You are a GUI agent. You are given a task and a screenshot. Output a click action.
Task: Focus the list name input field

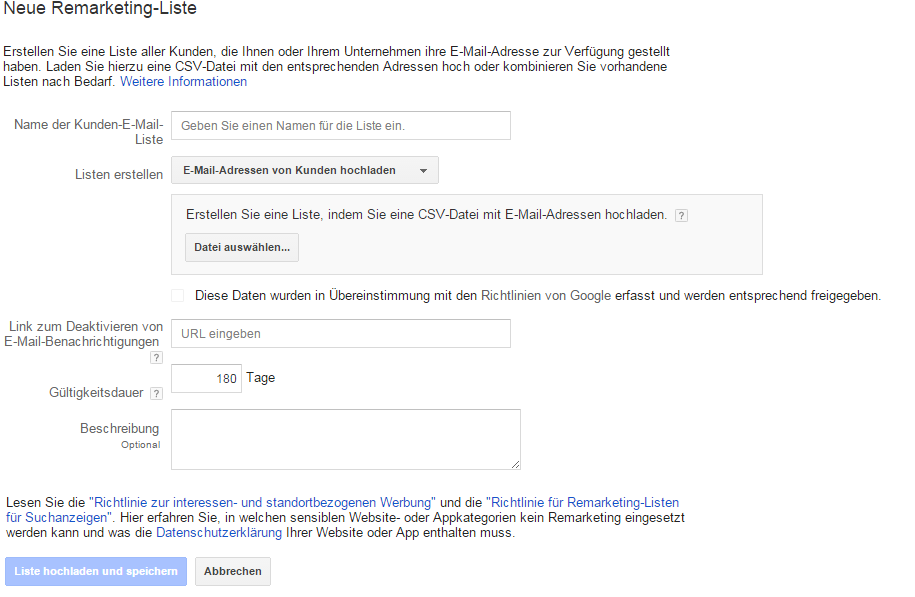pyautogui.click(x=341, y=125)
